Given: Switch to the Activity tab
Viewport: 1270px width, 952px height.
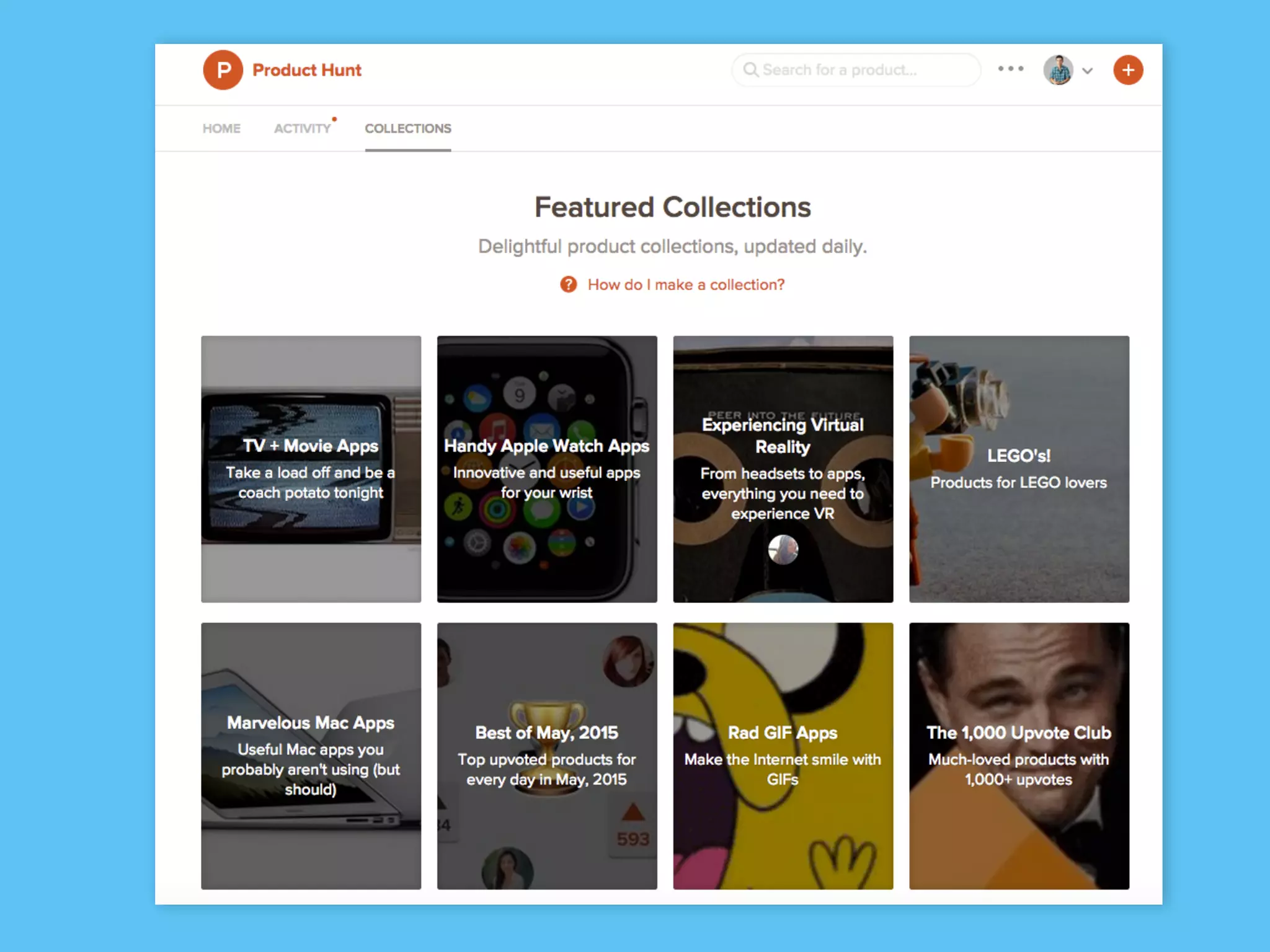Looking at the screenshot, I should [302, 128].
